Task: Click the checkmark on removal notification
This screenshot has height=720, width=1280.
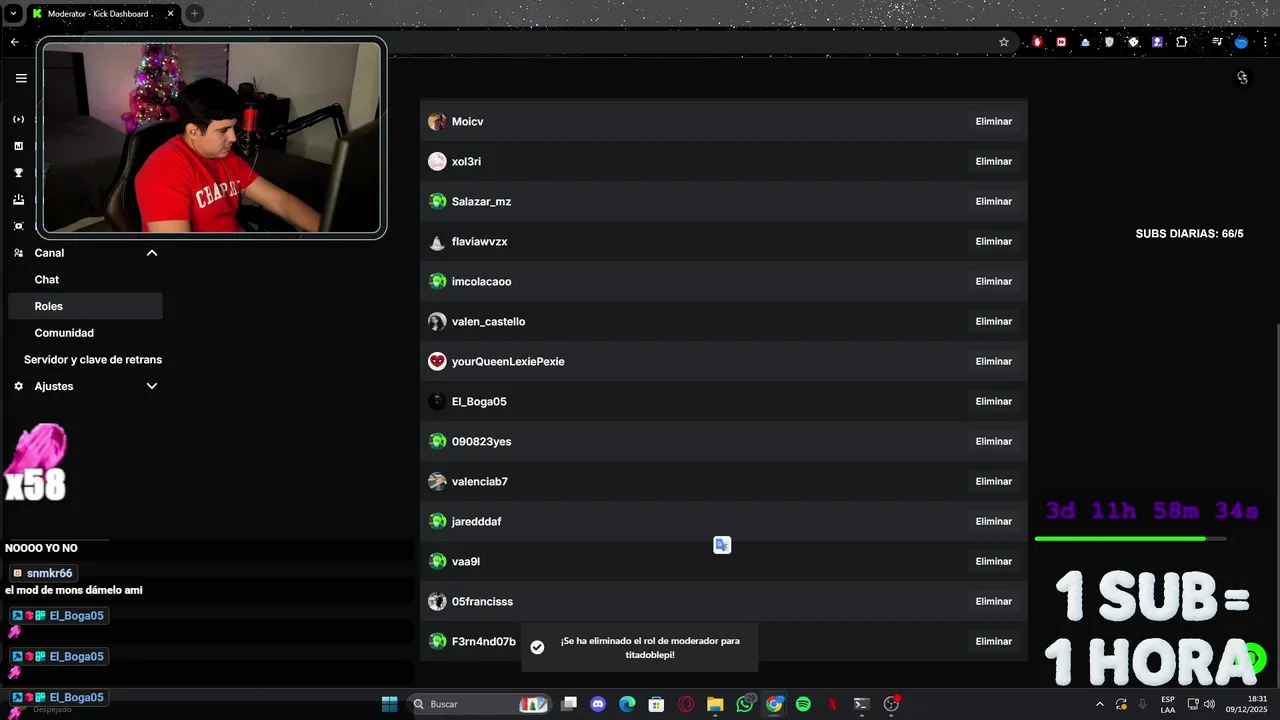Action: coord(537,647)
